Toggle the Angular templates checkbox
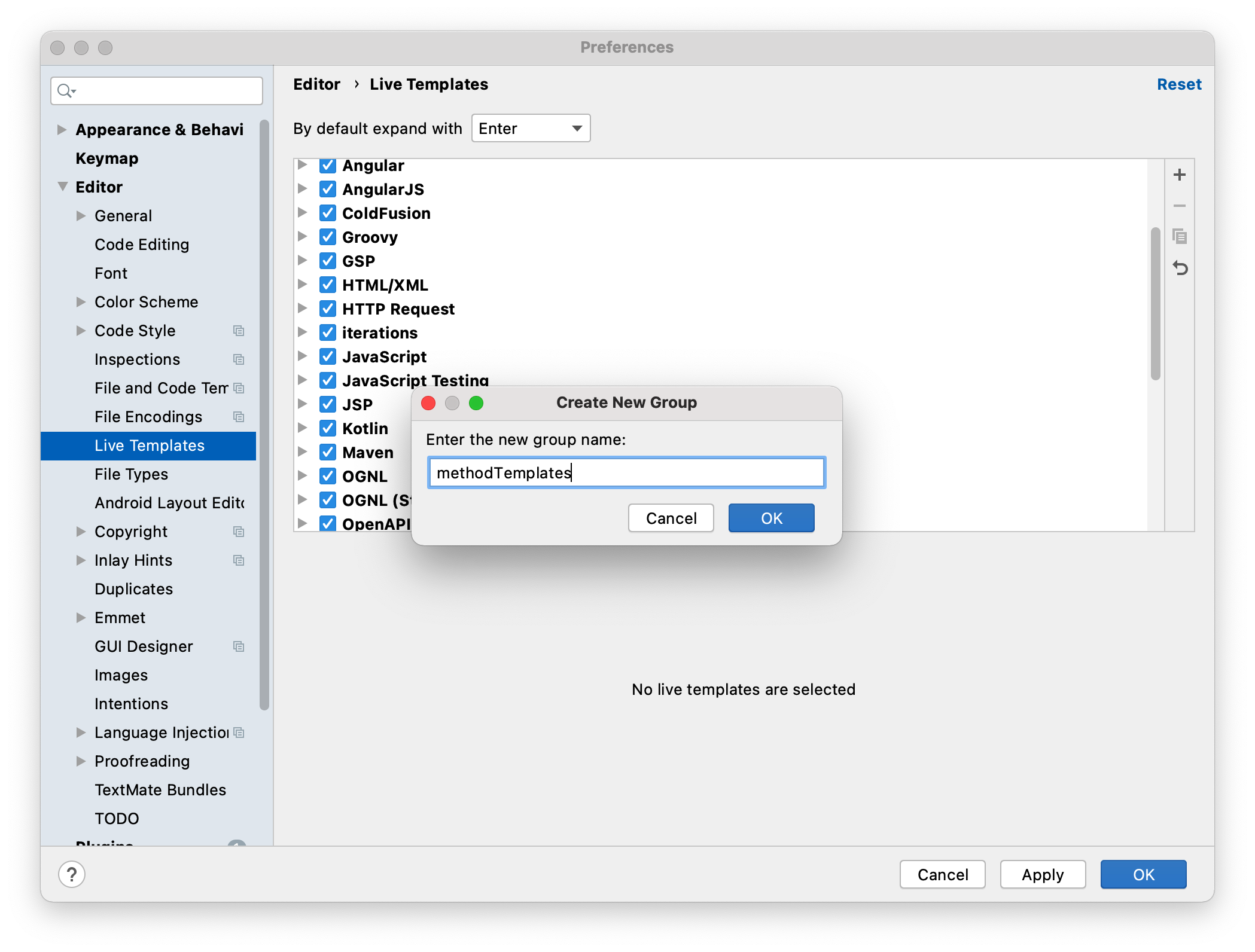The image size is (1255, 952). tap(327, 165)
